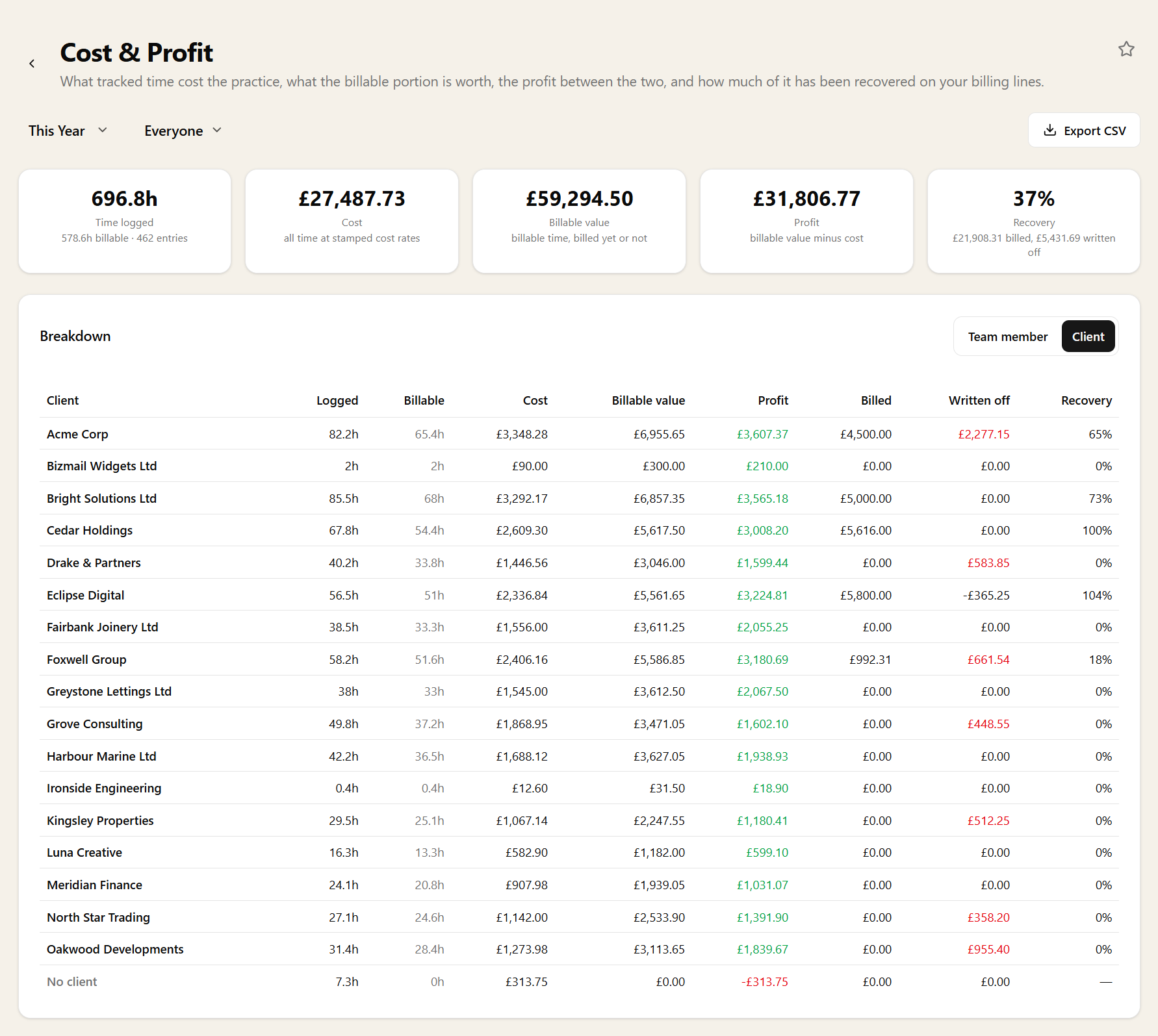
Task: Select the Ironside Engineering row
Action: (x=579, y=788)
